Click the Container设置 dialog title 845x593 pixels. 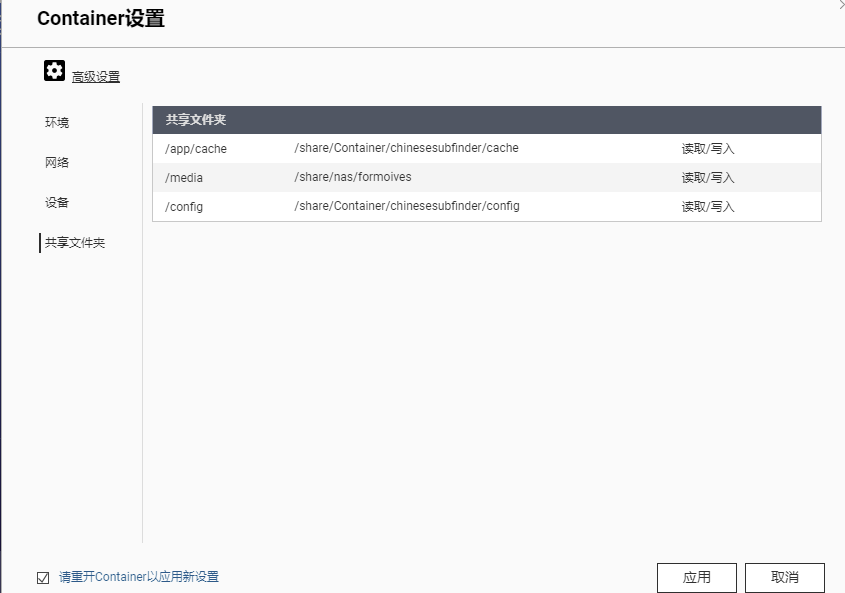(101, 18)
